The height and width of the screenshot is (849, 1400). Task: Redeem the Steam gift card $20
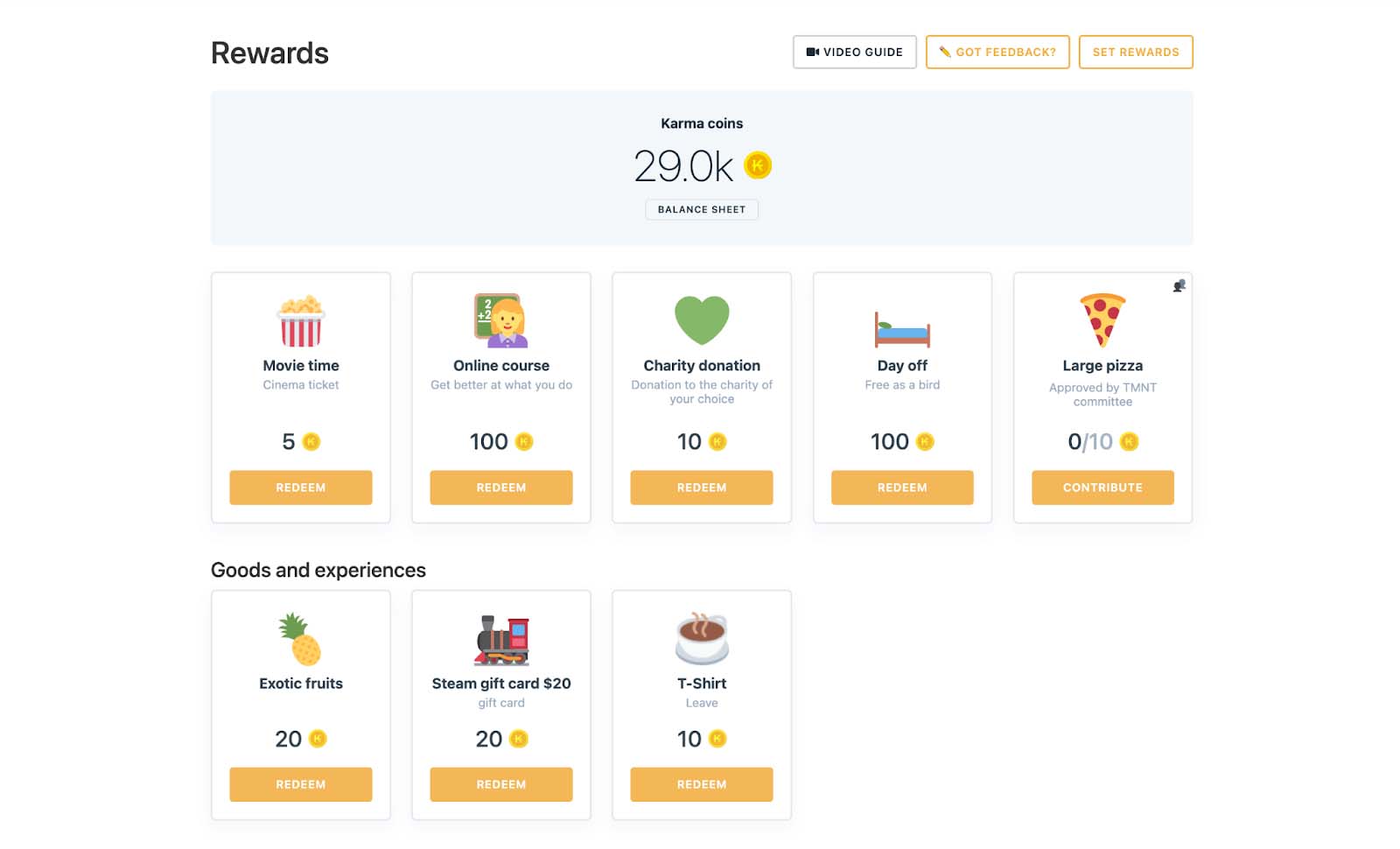click(500, 784)
